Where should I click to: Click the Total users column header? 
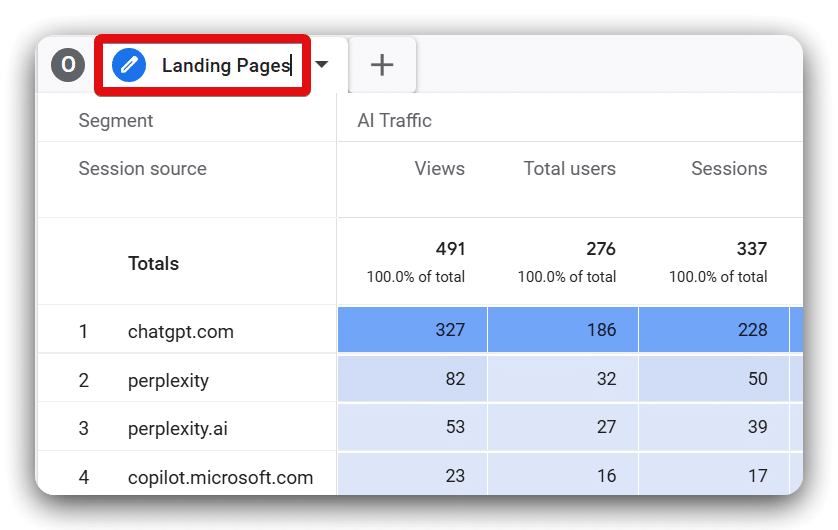pyautogui.click(x=569, y=169)
